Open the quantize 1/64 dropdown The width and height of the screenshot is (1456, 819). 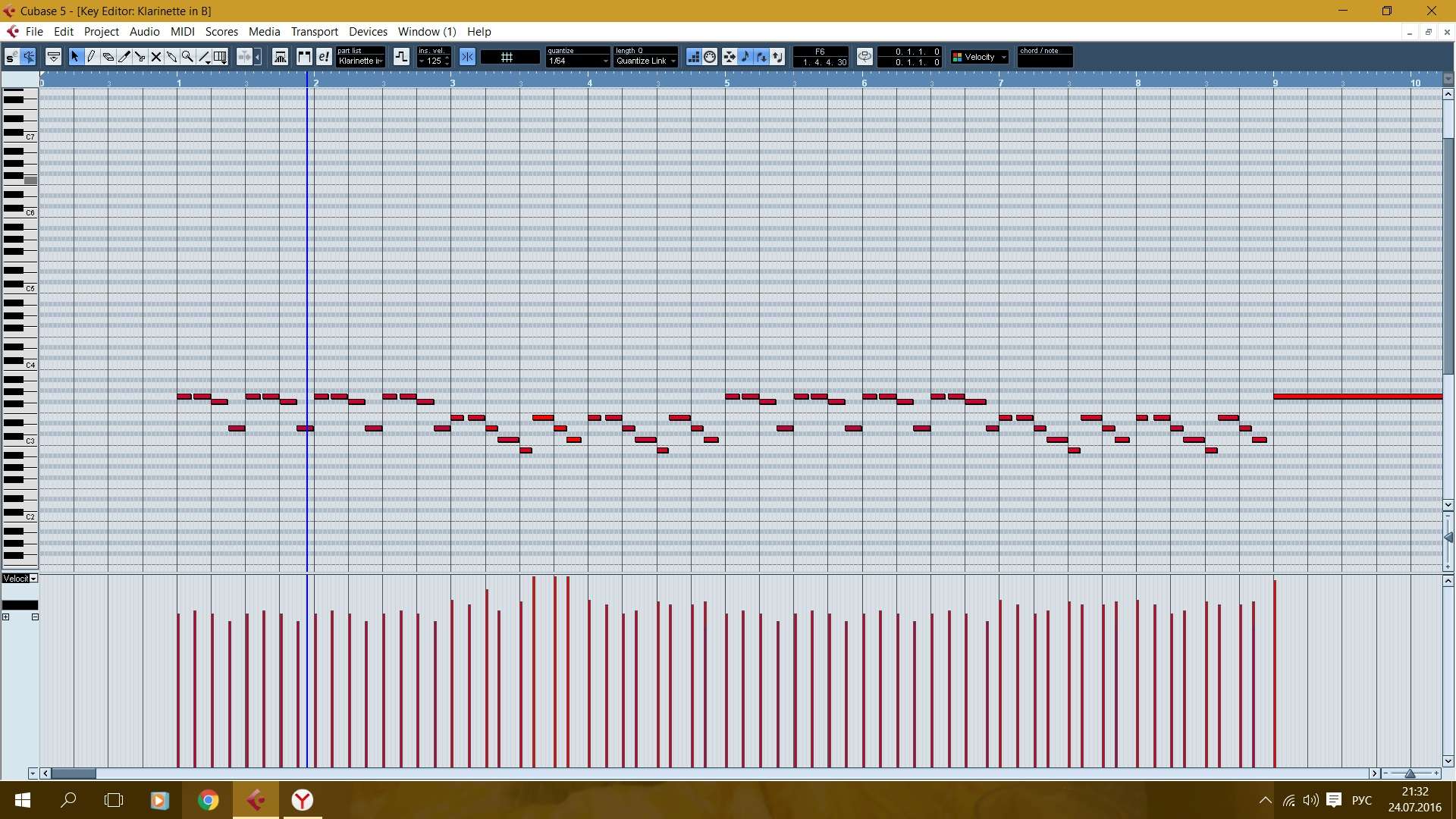point(578,61)
